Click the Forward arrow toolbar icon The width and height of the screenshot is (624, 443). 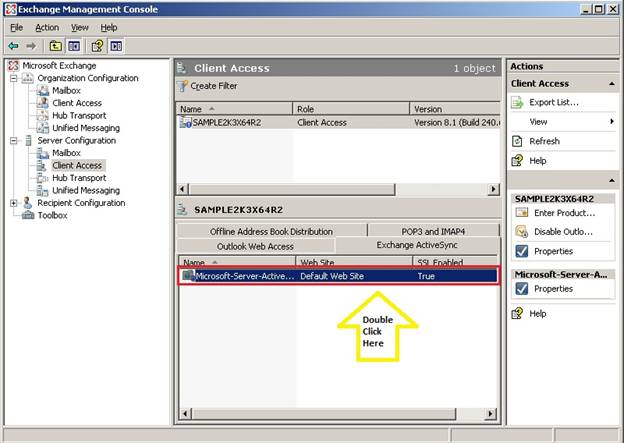point(31,46)
